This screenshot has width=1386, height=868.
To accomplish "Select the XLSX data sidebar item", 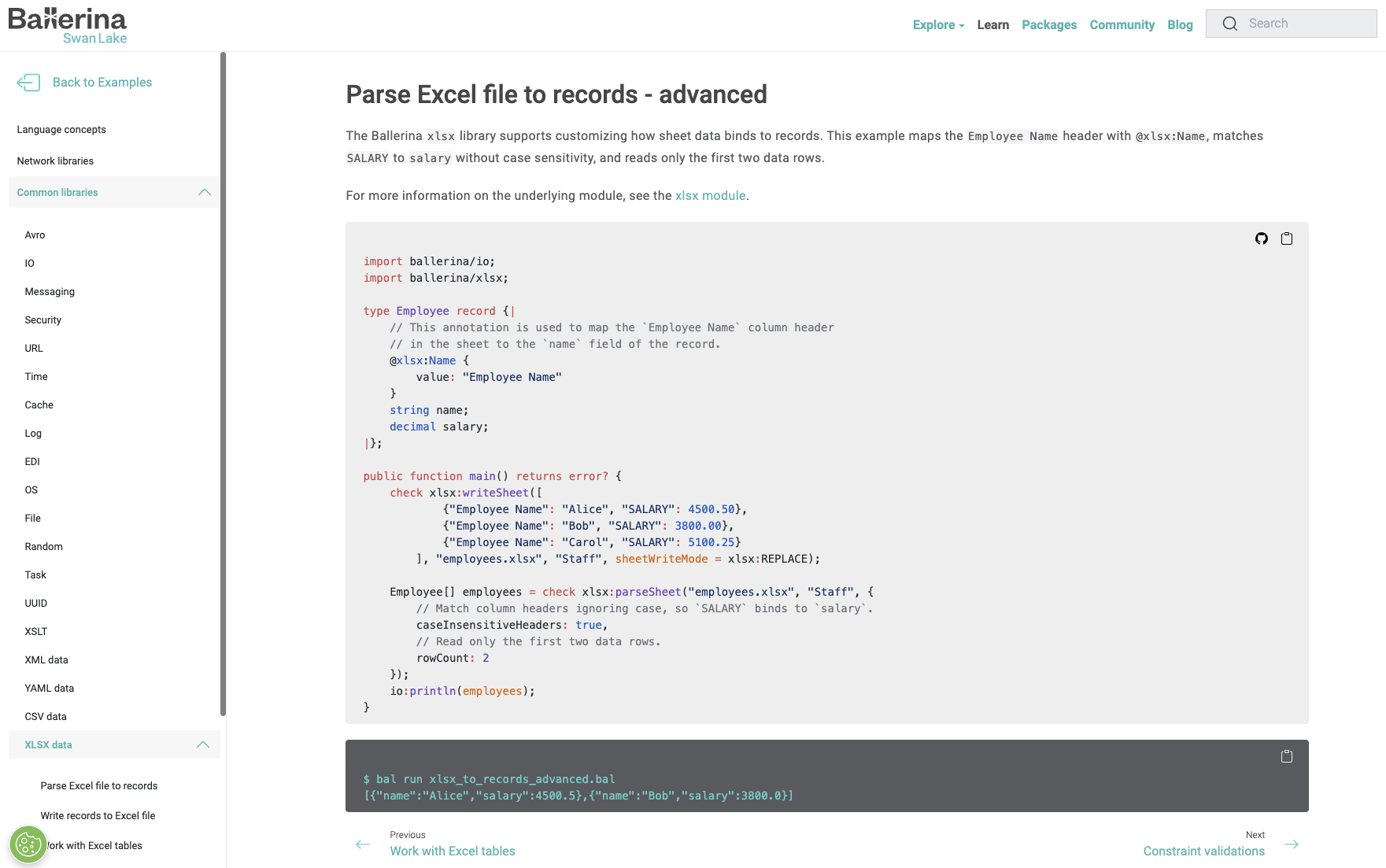I will tap(48, 744).
